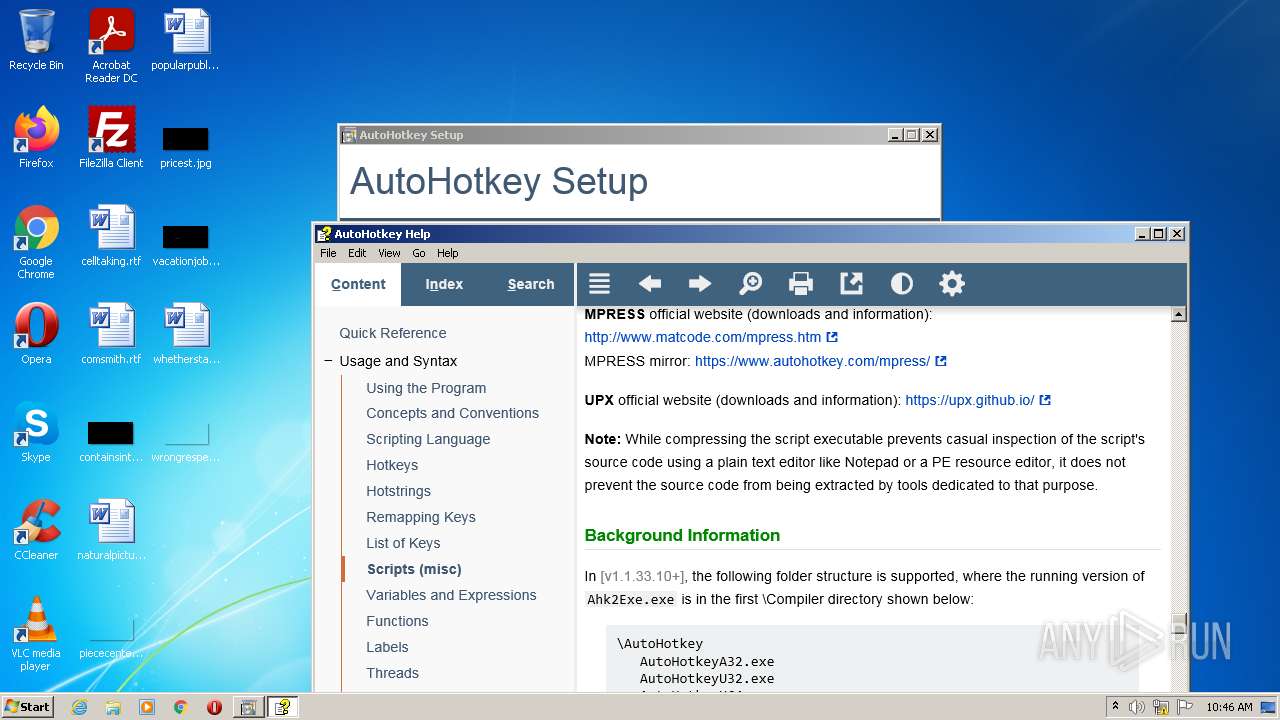1280x720 pixels.
Task: Select the FileZilla Client desktop shortcut
Action: coord(111,138)
